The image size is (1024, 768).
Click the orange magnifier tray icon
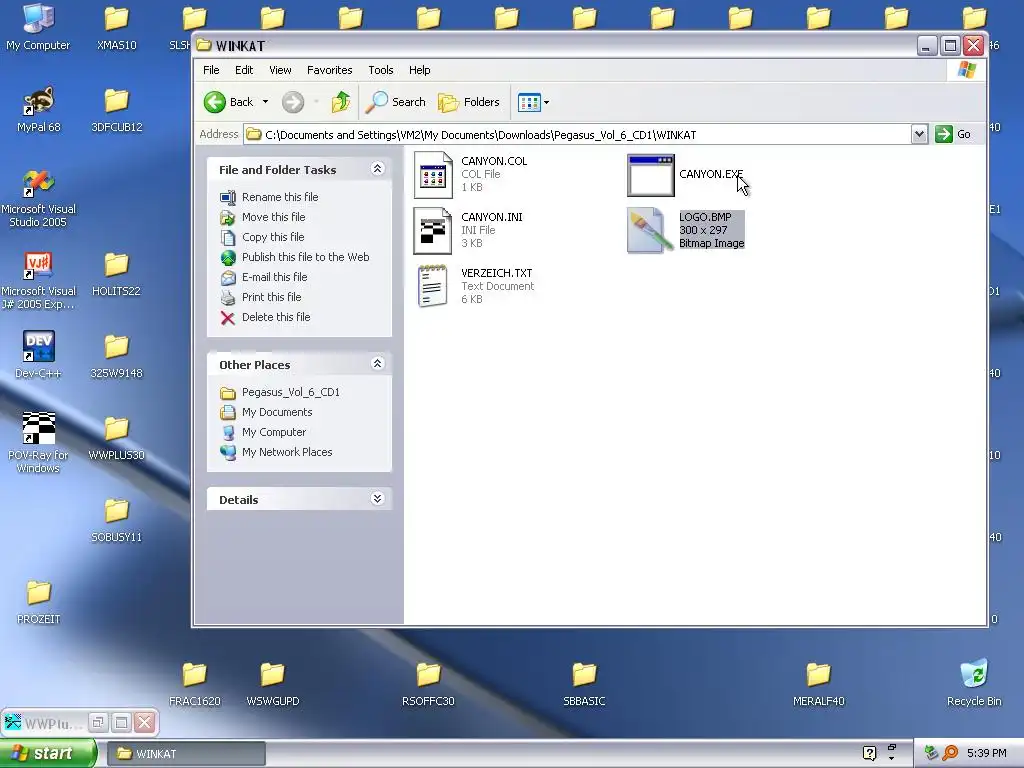coord(950,753)
